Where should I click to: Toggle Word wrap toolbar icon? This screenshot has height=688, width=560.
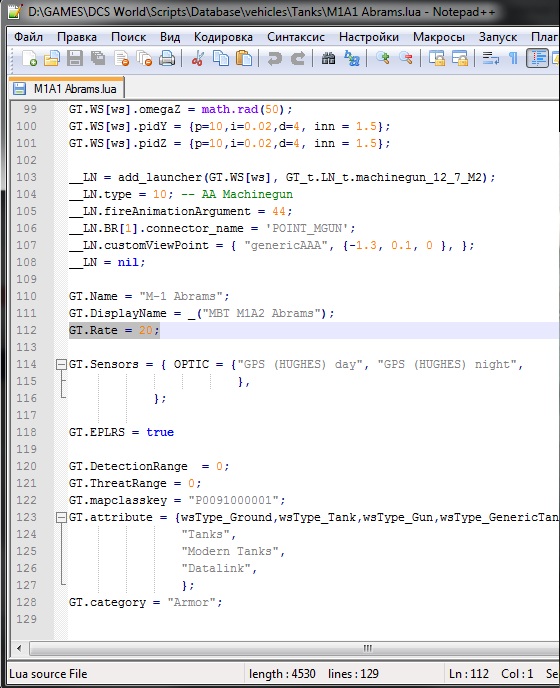pos(490,58)
